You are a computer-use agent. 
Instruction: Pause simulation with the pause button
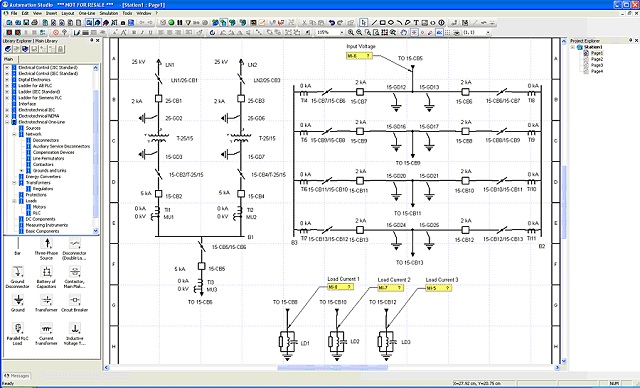pos(180,22)
